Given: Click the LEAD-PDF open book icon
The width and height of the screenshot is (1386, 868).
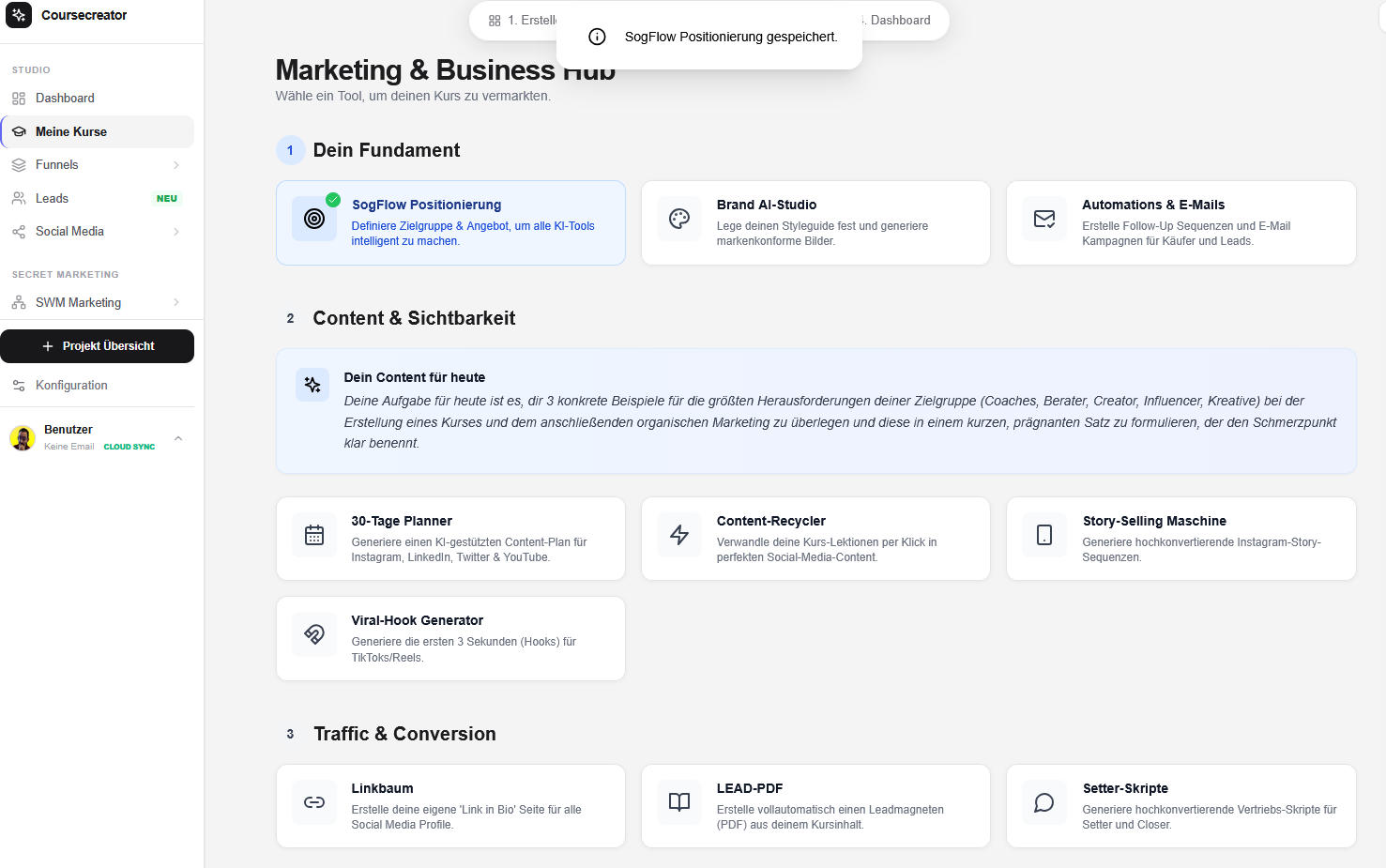Looking at the screenshot, I should point(679,802).
